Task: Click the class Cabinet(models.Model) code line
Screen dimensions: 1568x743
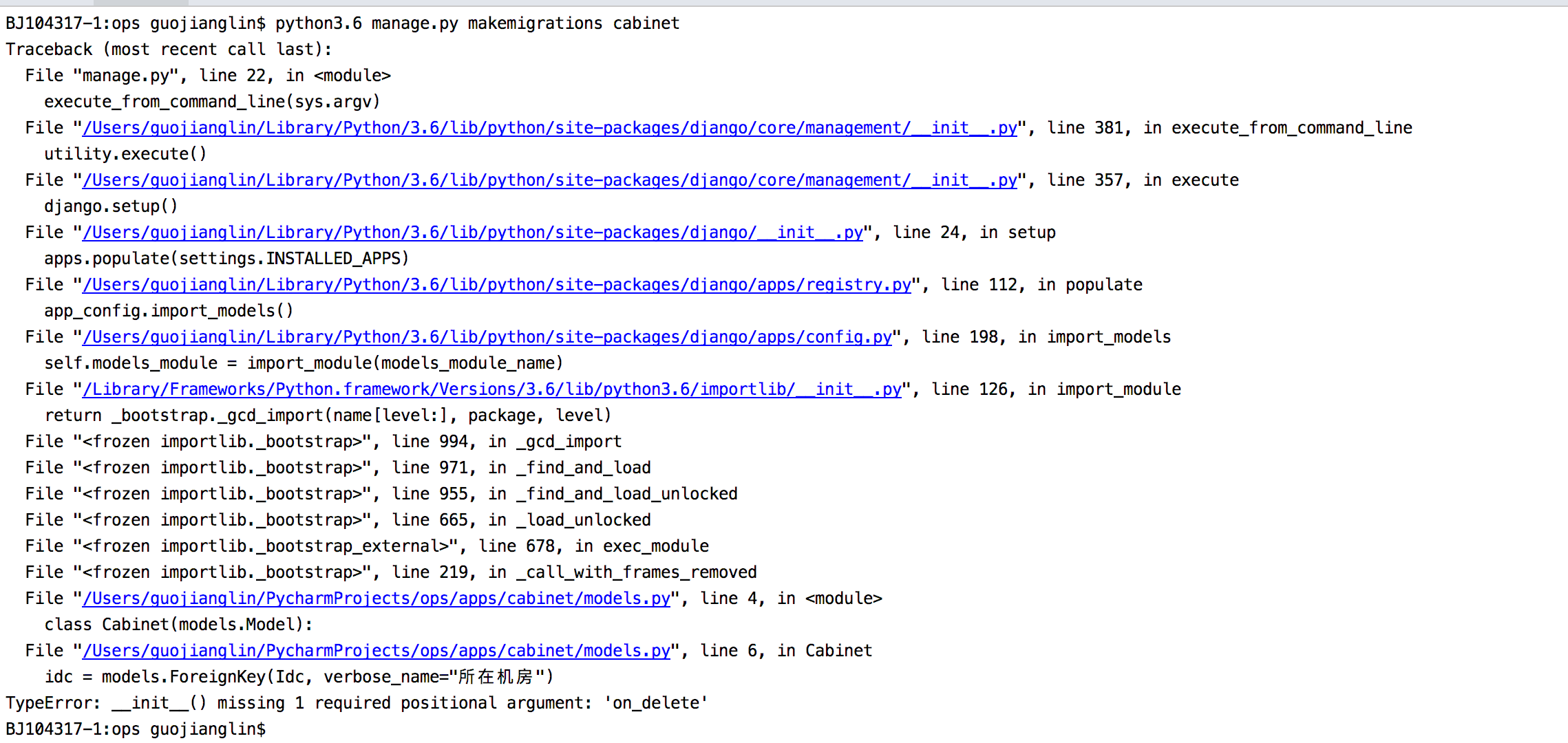Action: click(x=178, y=624)
